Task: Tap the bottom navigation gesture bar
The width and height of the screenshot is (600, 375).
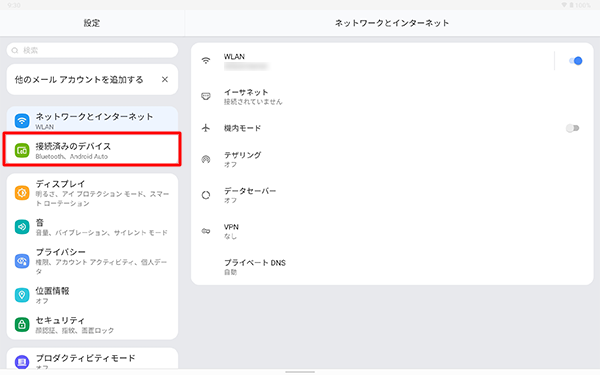Action: point(300,372)
